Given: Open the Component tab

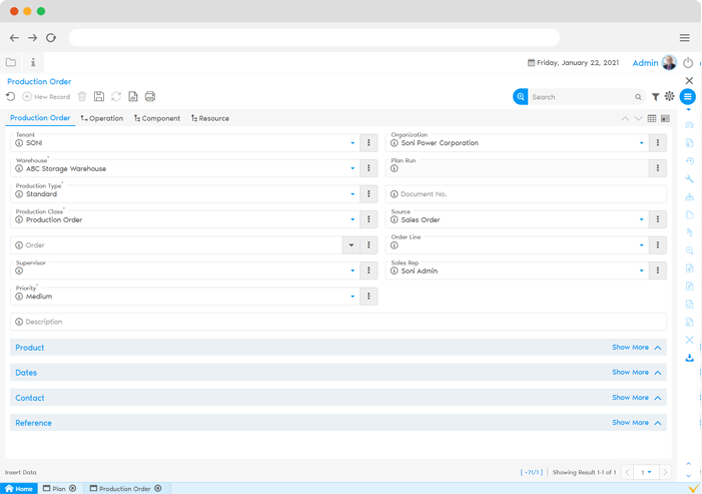Looking at the screenshot, I should coord(156,118).
